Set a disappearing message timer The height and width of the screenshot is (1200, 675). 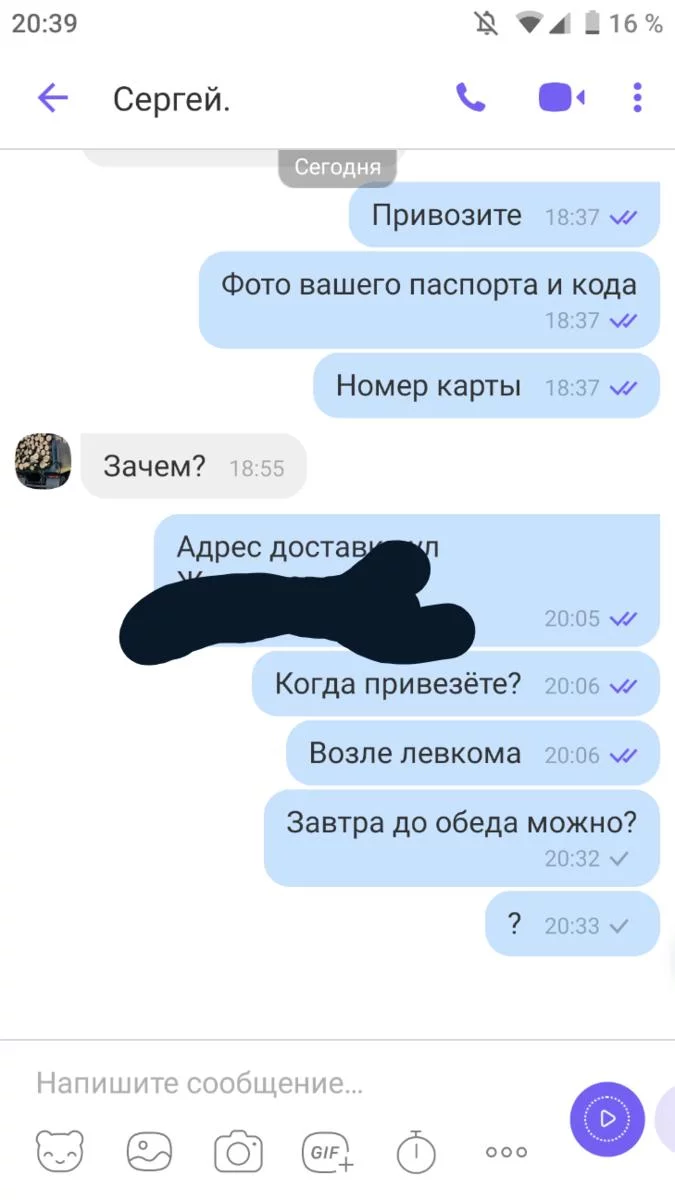[x=416, y=1152]
